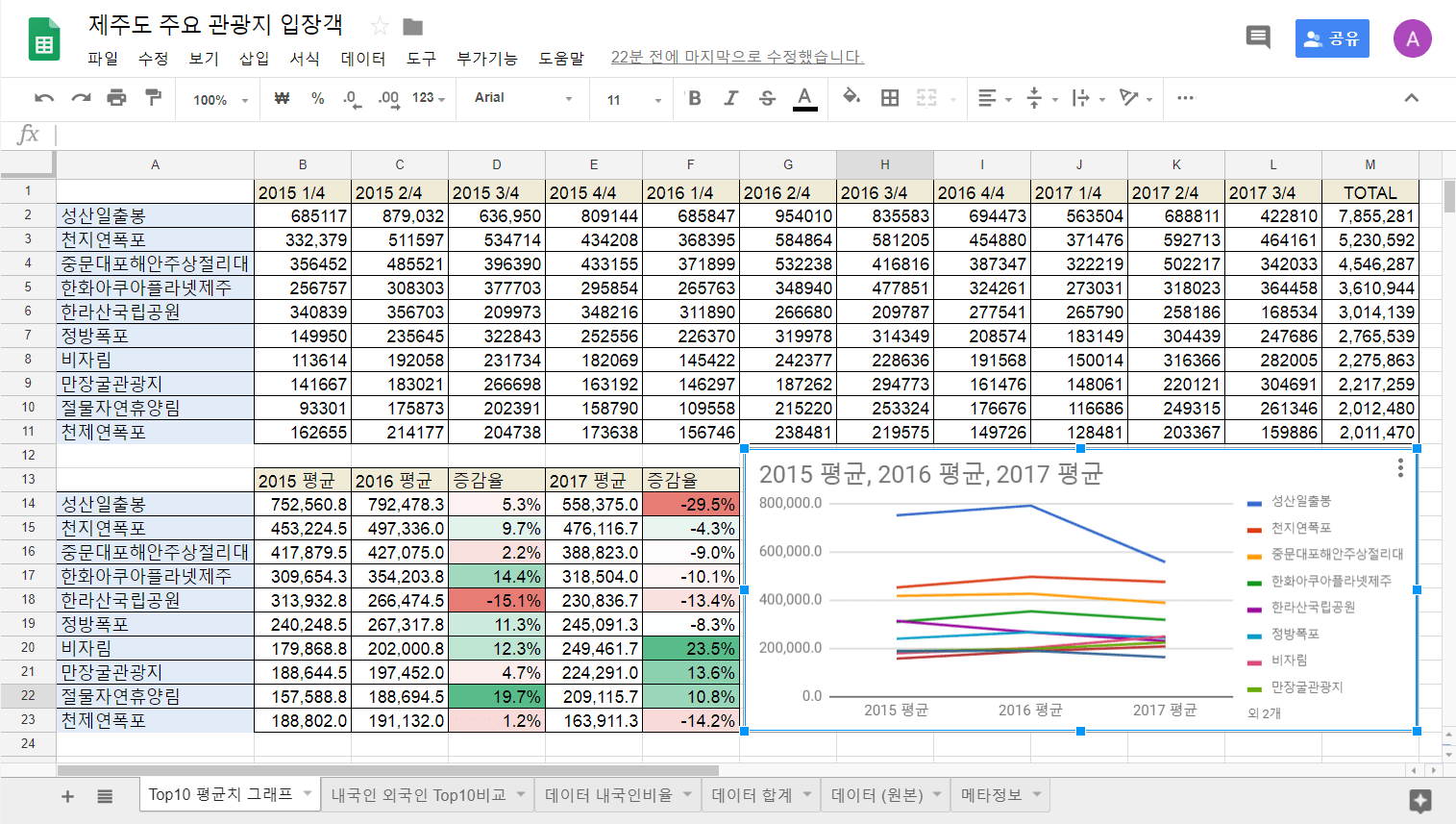The width and height of the screenshot is (1456, 824).
Task: Click the blue 공유 share button
Action: click(x=1331, y=38)
